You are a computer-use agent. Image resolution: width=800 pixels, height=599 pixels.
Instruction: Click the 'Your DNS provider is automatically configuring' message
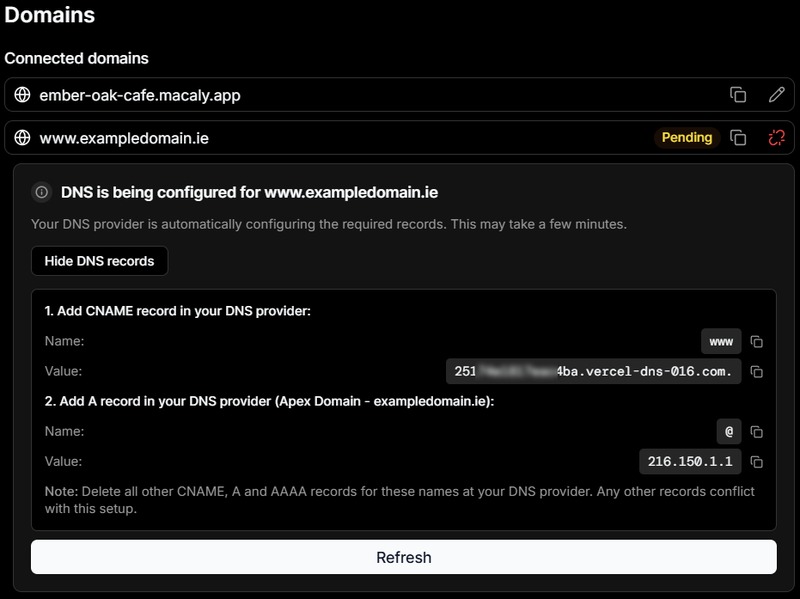pyautogui.click(x=329, y=224)
